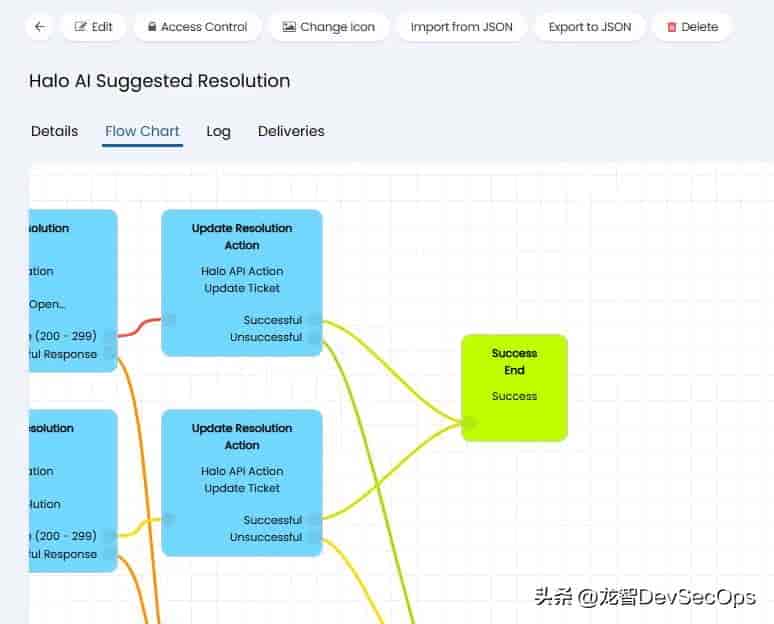Click "Update Ticket" text in upper node
Image resolution: width=774 pixels, height=624 pixels.
point(242,288)
